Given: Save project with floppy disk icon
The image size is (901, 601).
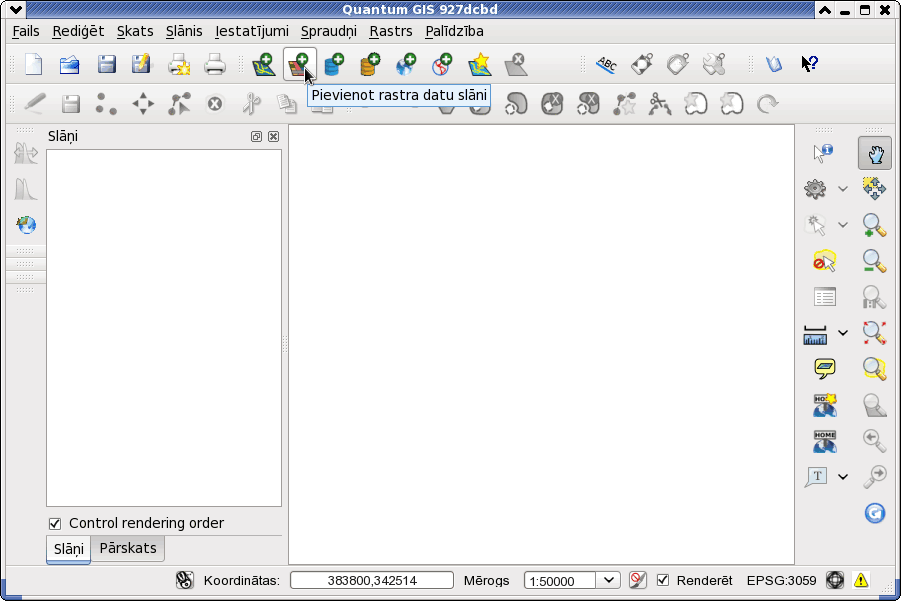Looking at the screenshot, I should [x=106, y=64].
